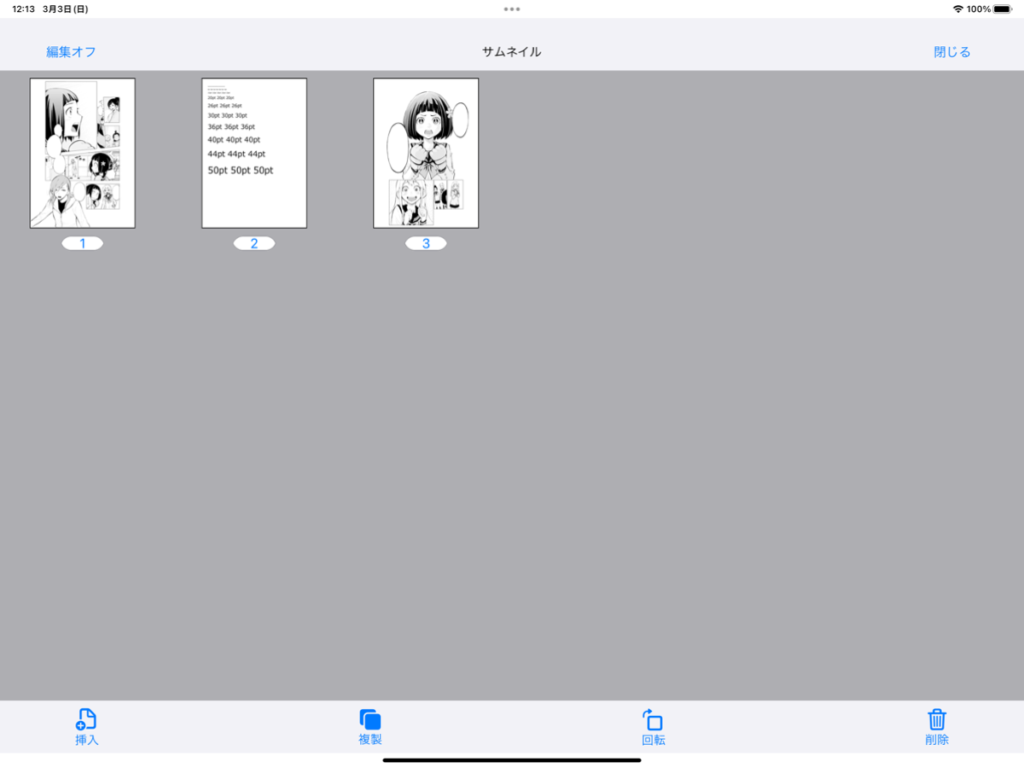Tap the サムネイル title text

(511, 52)
